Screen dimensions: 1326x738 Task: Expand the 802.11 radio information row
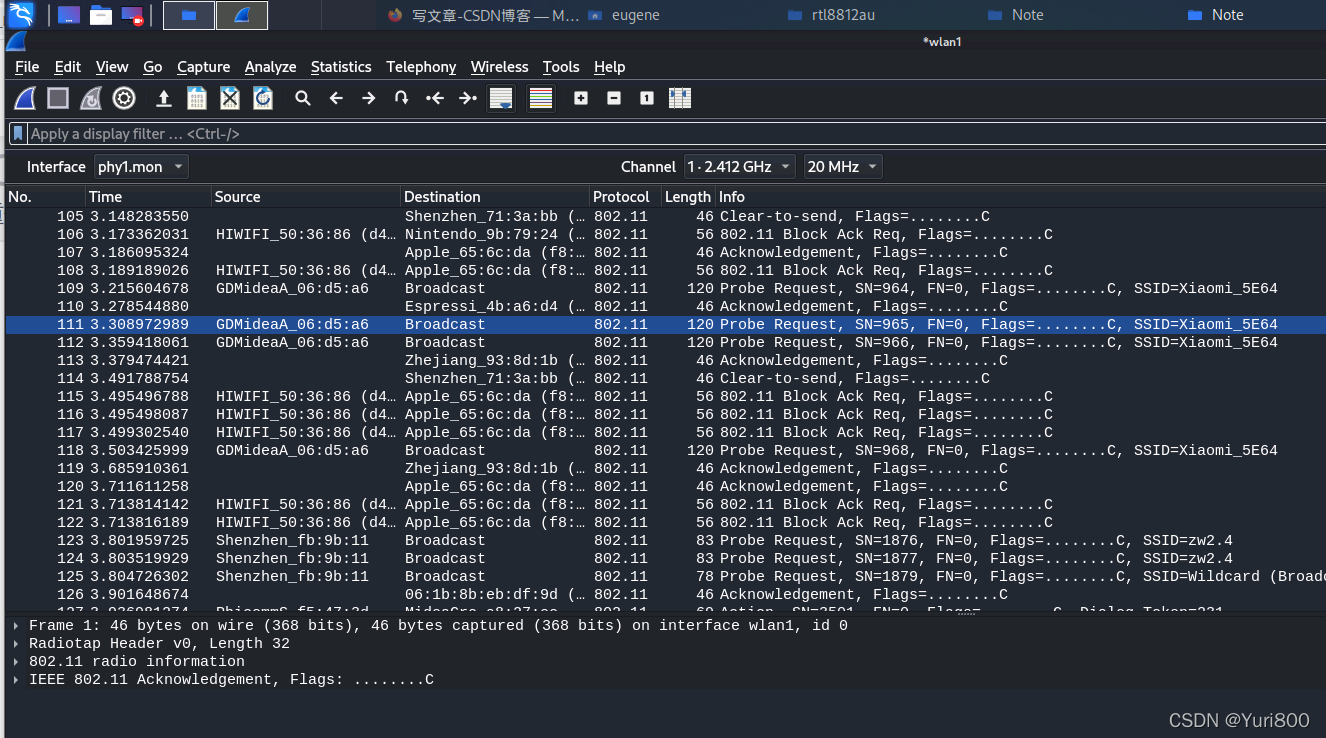pos(16,662)
